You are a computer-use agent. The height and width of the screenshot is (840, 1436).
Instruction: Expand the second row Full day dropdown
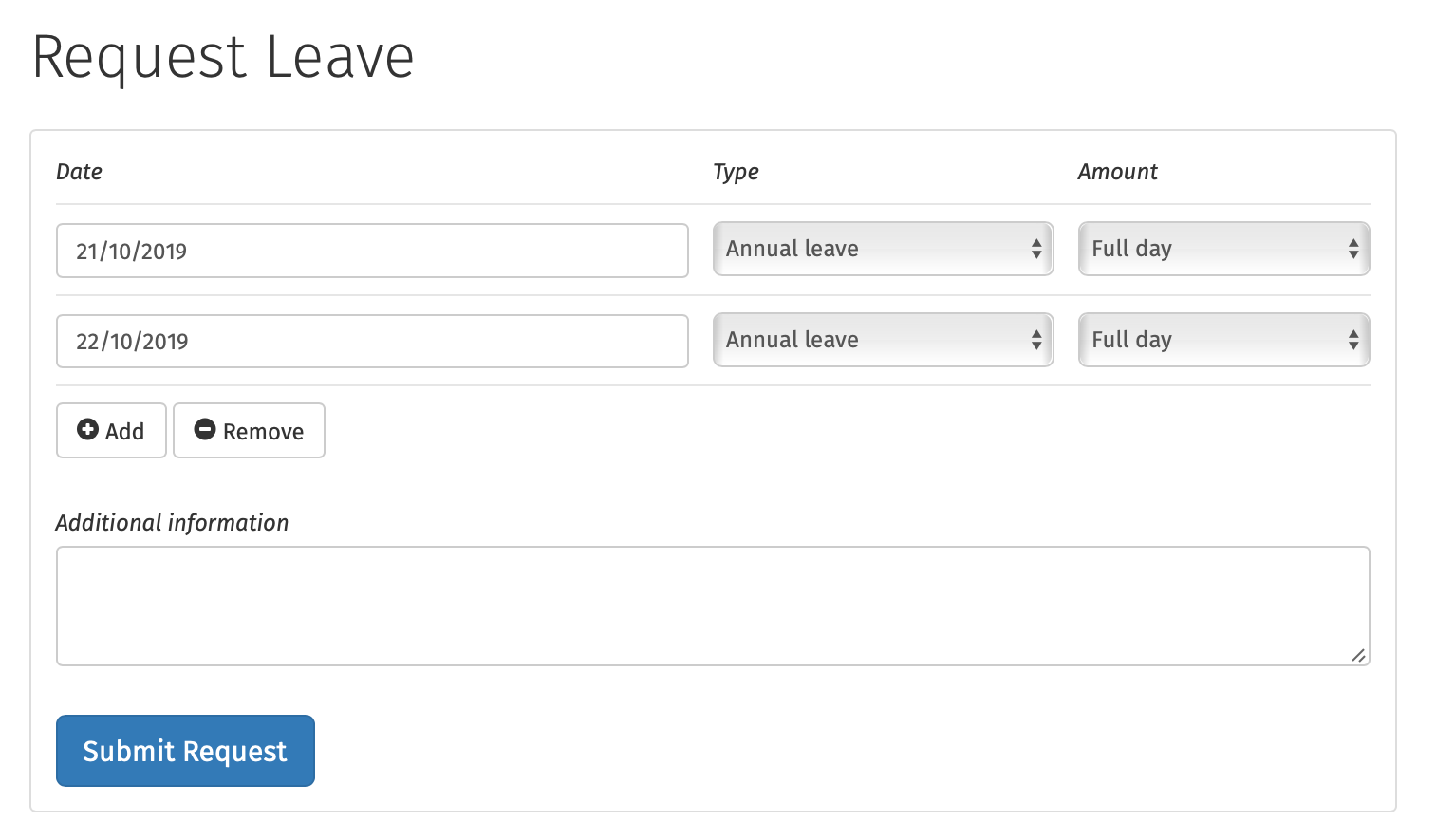pos(1222,340)
